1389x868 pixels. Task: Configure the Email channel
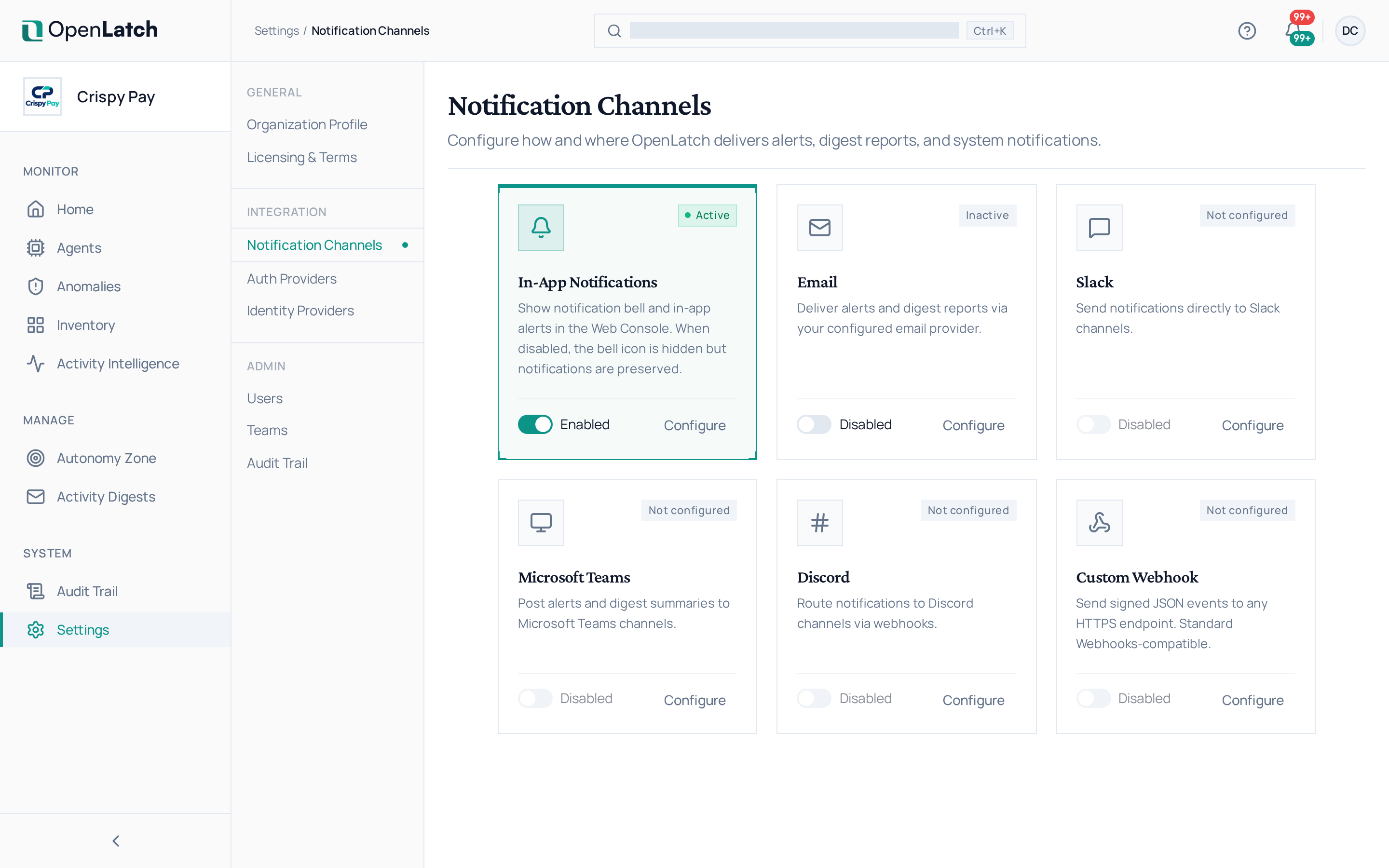point(973,425)
